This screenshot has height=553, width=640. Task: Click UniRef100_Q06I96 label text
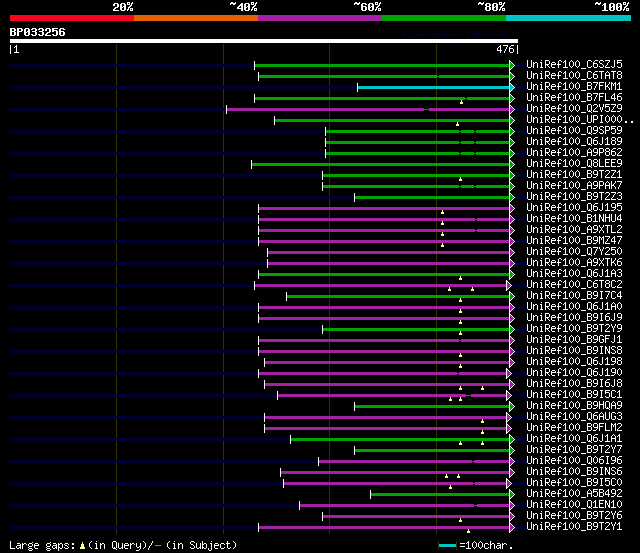coord(574,461)
